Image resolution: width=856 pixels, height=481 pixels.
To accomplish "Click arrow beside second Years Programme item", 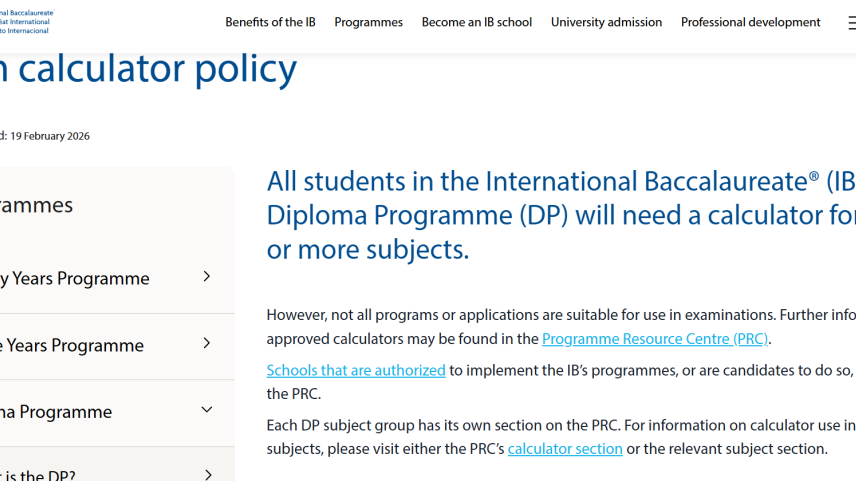I will (x=207, y=344).
